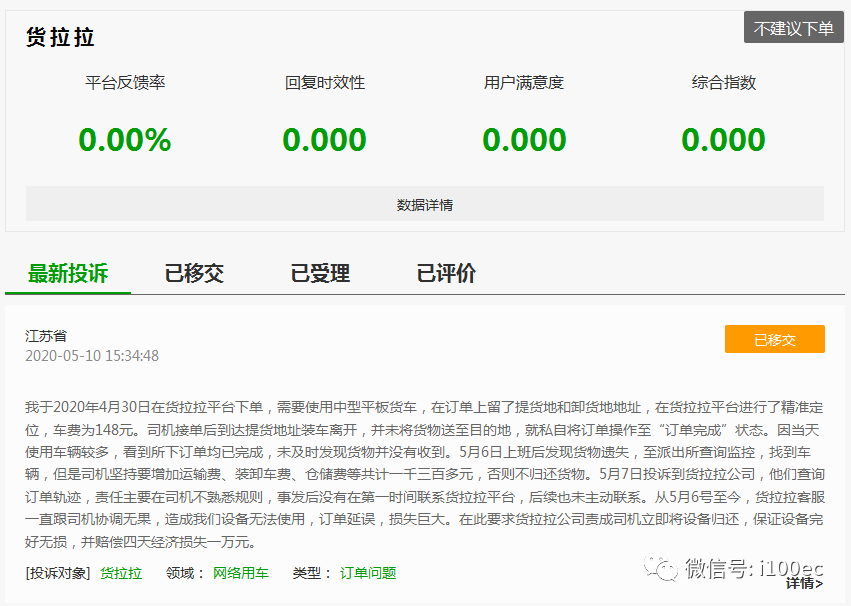Open the green 货拉拉 complaint target link
The height and width of the screenshot is (606, 851).
(121, 573)
